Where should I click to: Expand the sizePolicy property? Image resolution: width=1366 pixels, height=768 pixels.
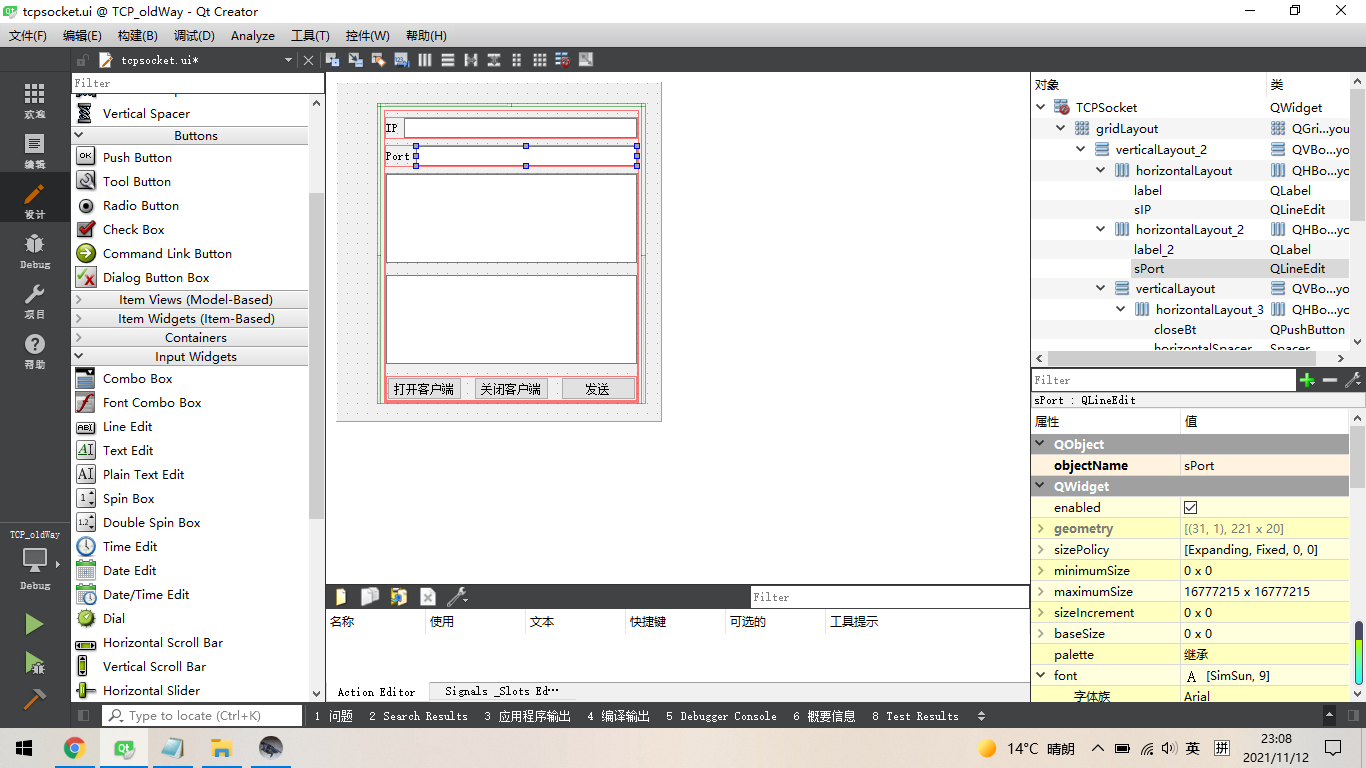point(1041,549)
